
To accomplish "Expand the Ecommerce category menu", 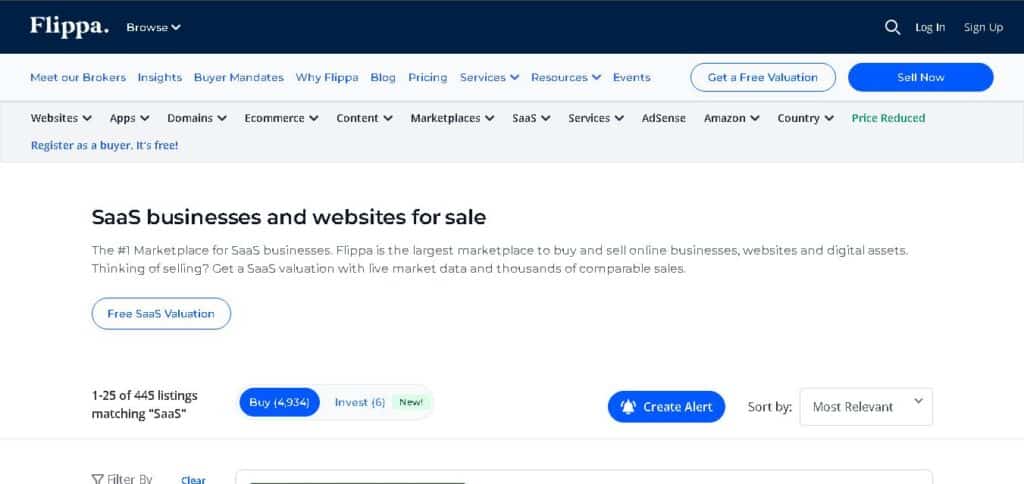I will click(281, 118).
